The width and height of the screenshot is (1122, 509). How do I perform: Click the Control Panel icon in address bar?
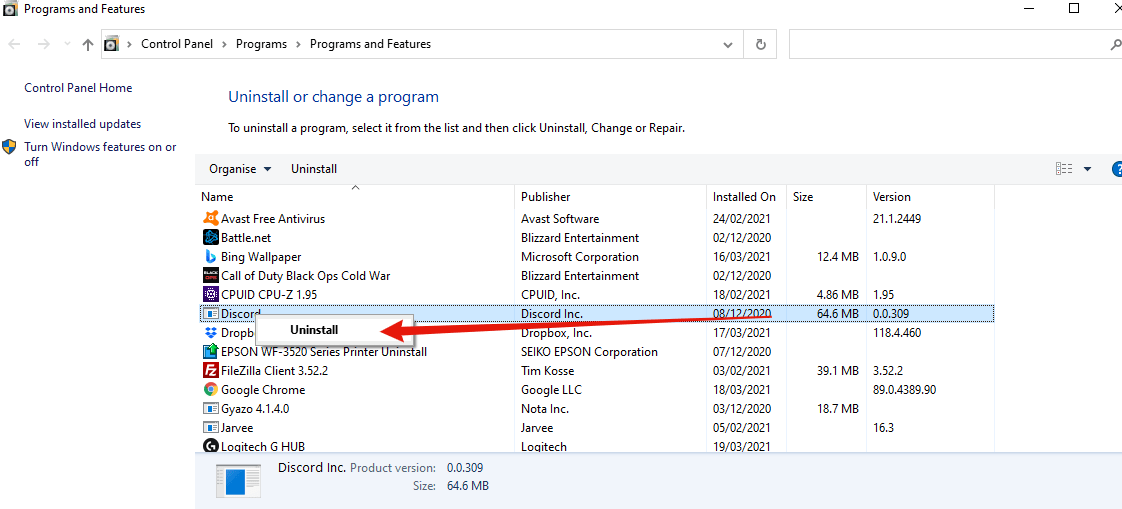(x=111, y=44)
